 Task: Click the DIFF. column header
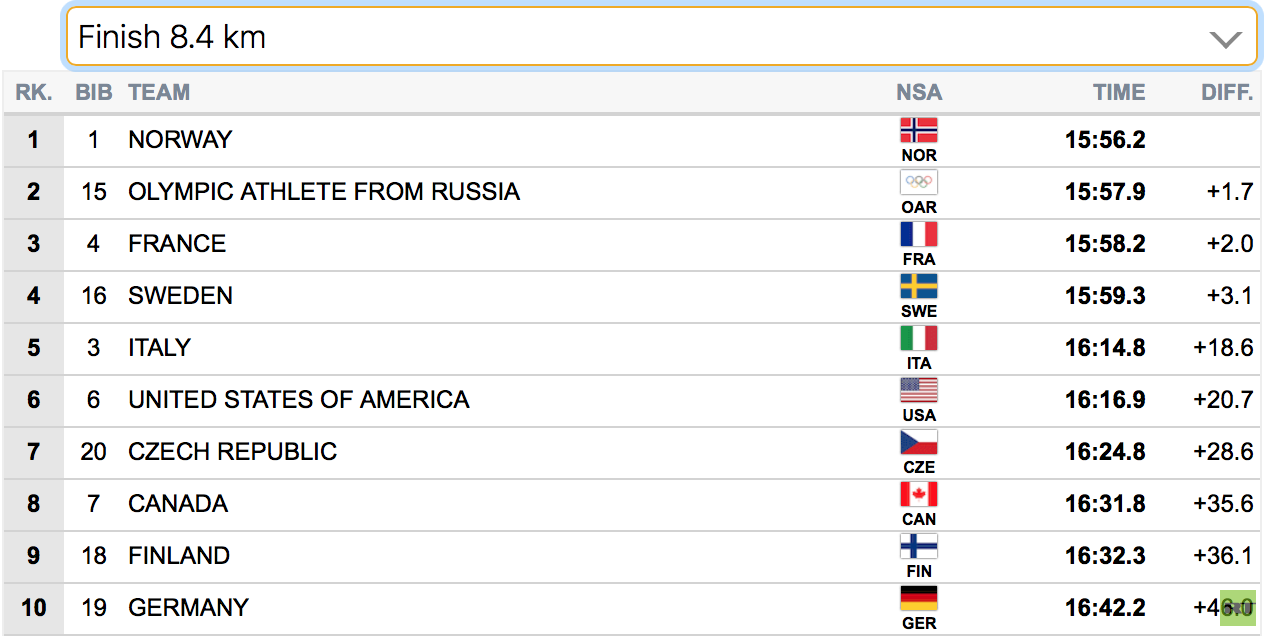tap(1227, 92)
